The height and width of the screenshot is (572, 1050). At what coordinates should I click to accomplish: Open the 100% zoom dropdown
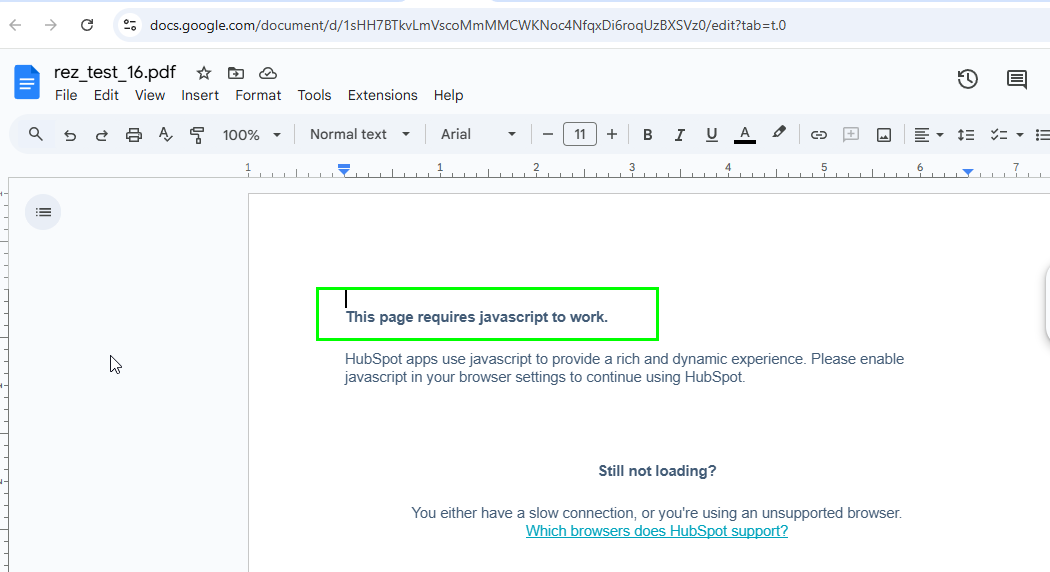(251, 135)
